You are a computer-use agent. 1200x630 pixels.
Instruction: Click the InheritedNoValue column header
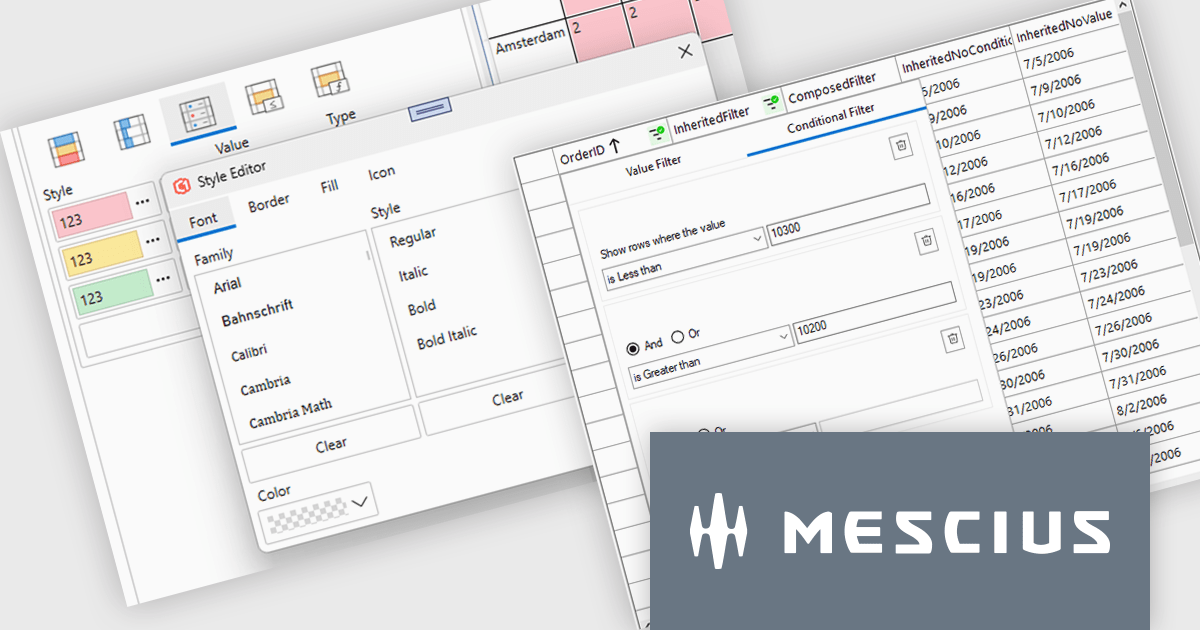(1065, 28)
